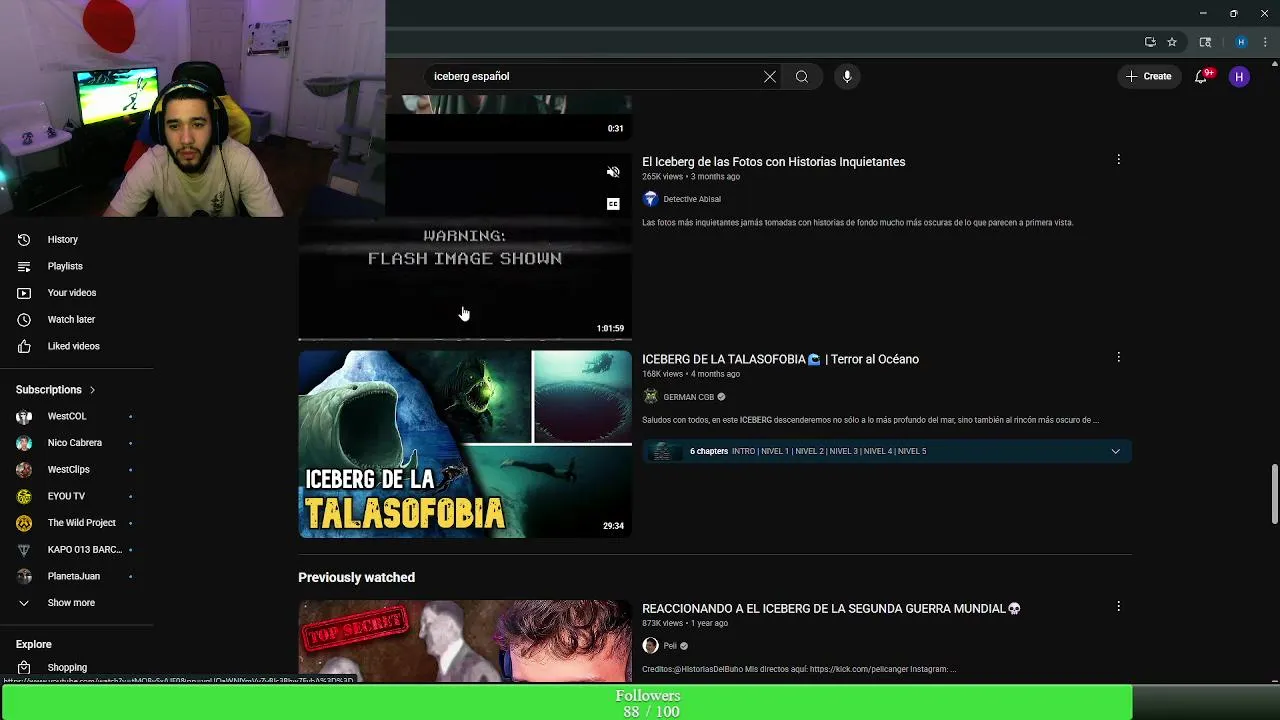Open the WestCOL subscription avatar
The width and height of the screenshot is (1280, 720).
click(24, 416)
